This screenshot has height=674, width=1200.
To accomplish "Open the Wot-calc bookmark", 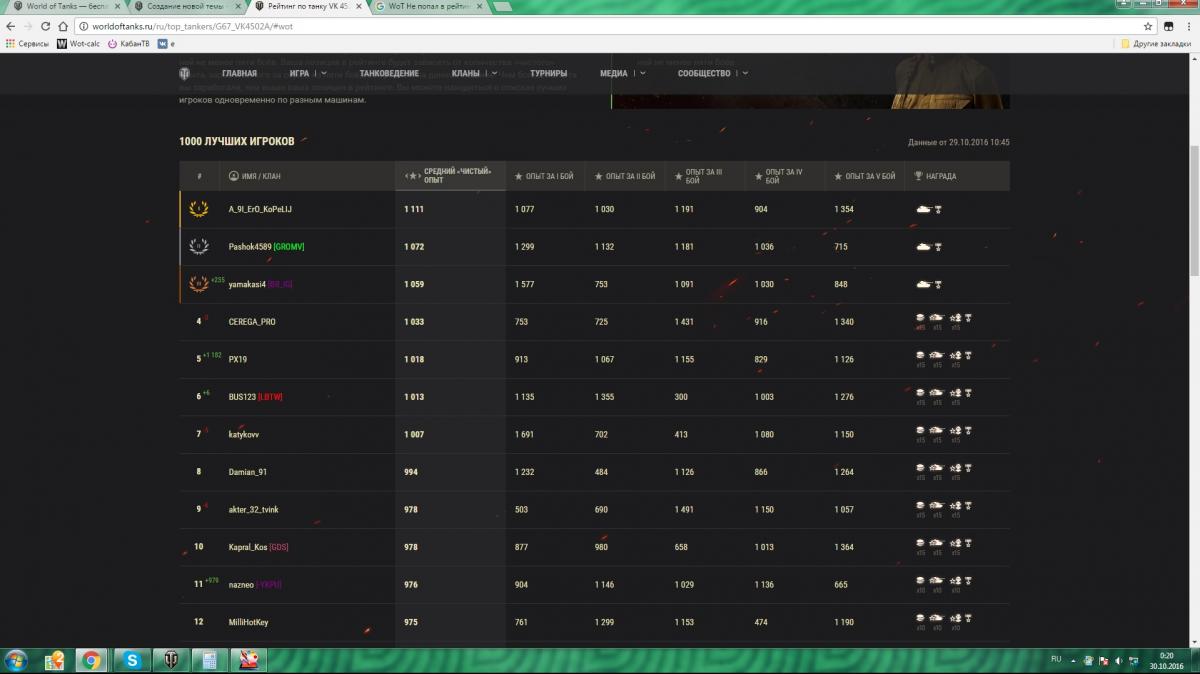I will (80, 44).
